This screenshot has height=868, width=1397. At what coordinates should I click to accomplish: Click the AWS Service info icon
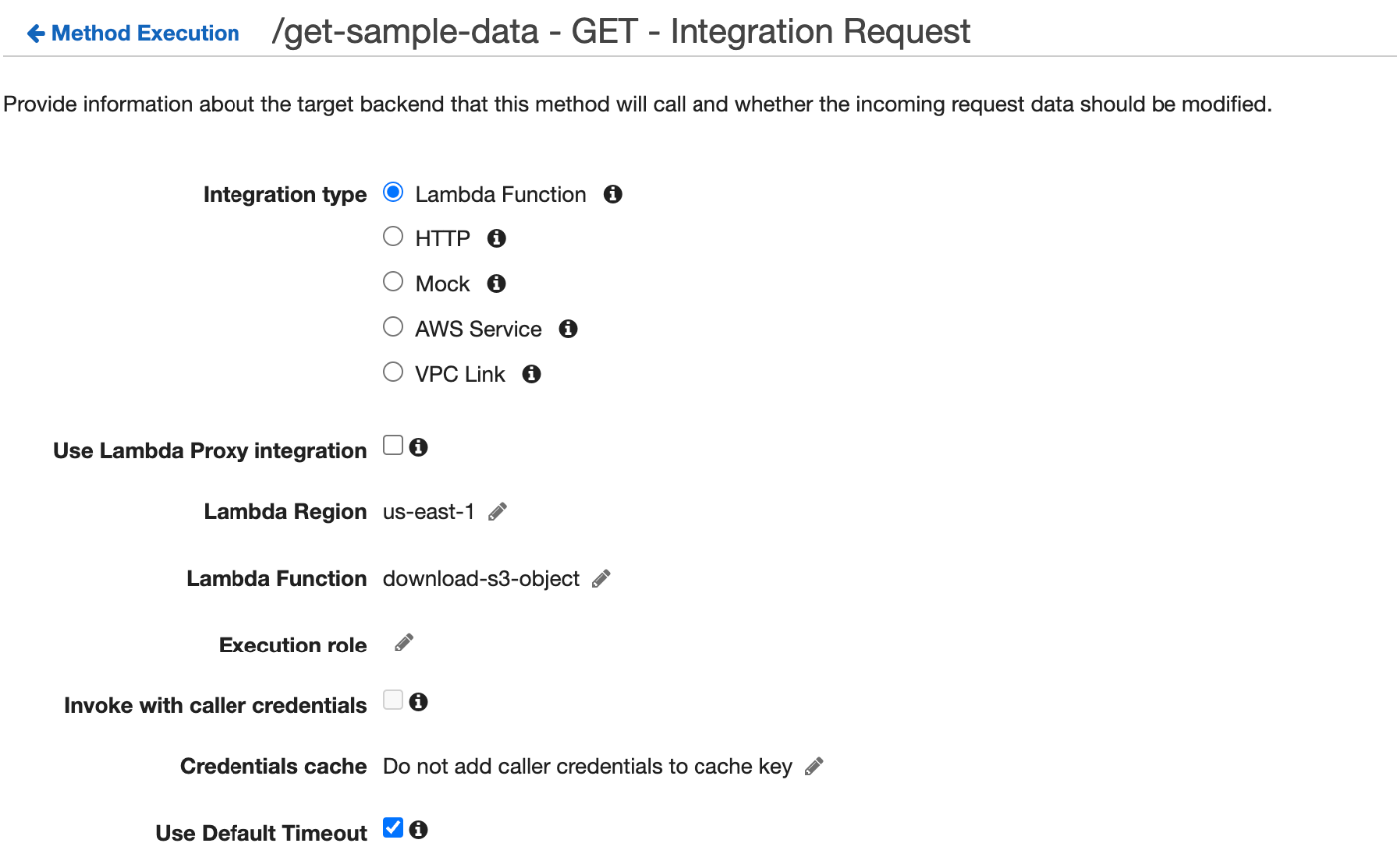[x=568, y=329]
